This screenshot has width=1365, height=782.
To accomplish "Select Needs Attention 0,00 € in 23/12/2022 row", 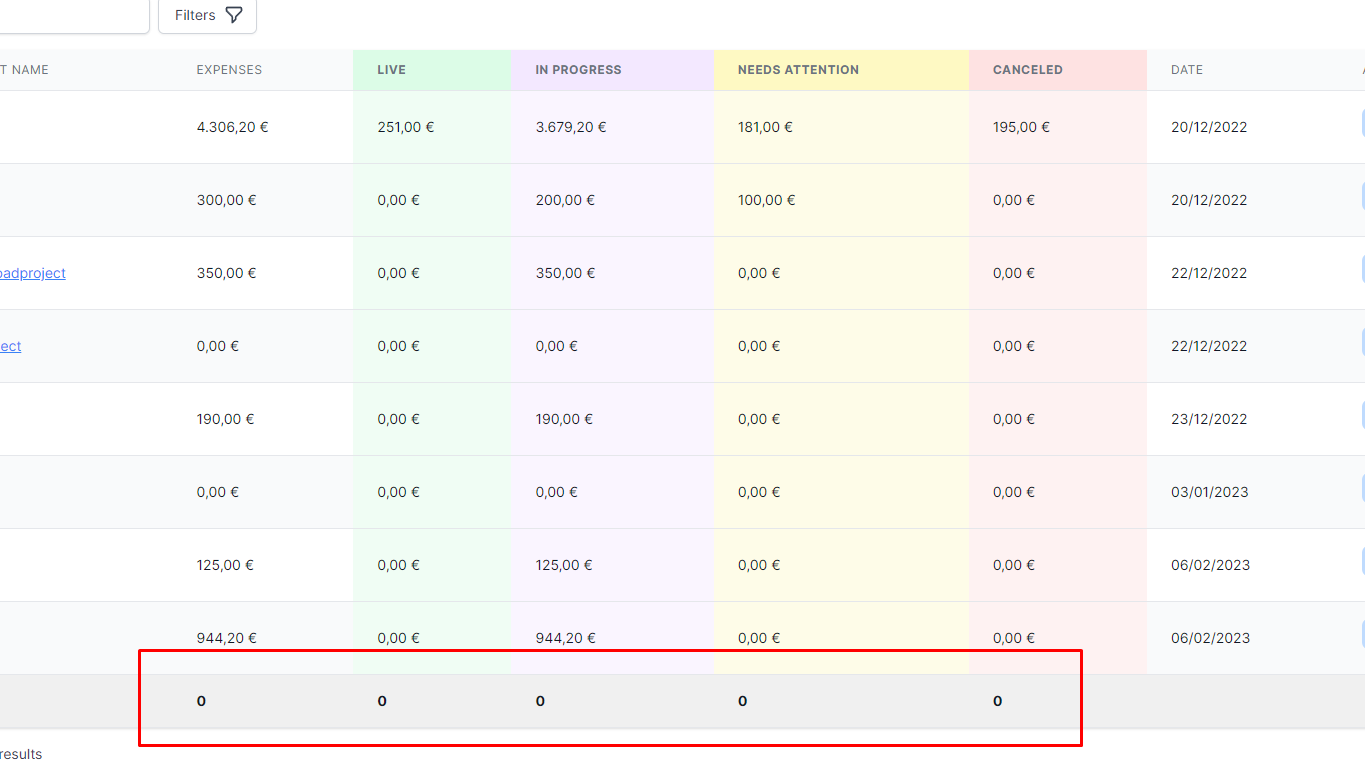I will (759, 419).
